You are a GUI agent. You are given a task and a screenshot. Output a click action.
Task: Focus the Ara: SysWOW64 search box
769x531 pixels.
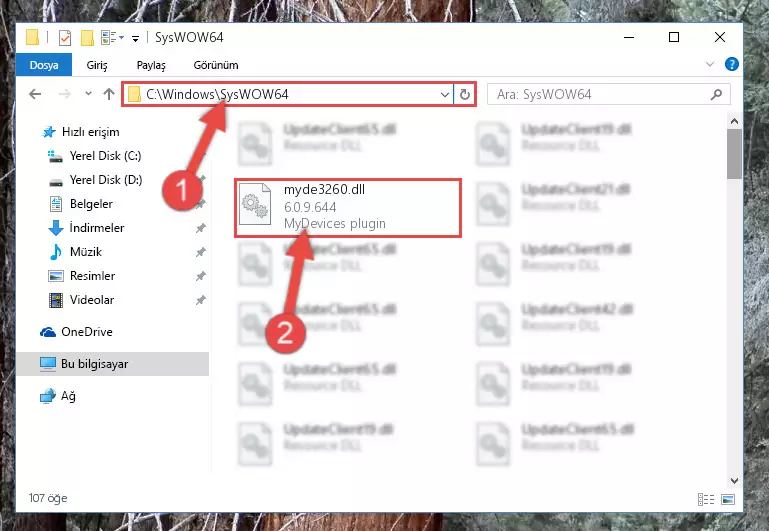(608, 94)
